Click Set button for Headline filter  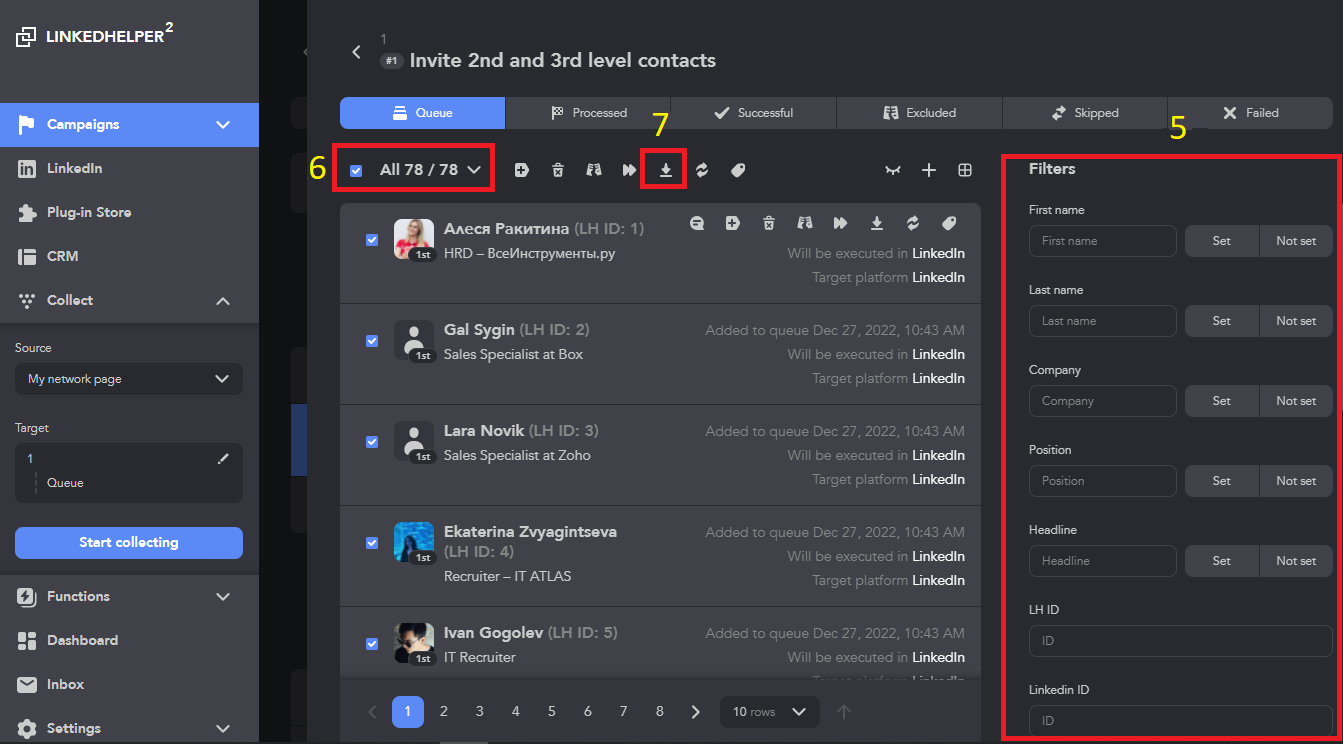click(1222, 561)
